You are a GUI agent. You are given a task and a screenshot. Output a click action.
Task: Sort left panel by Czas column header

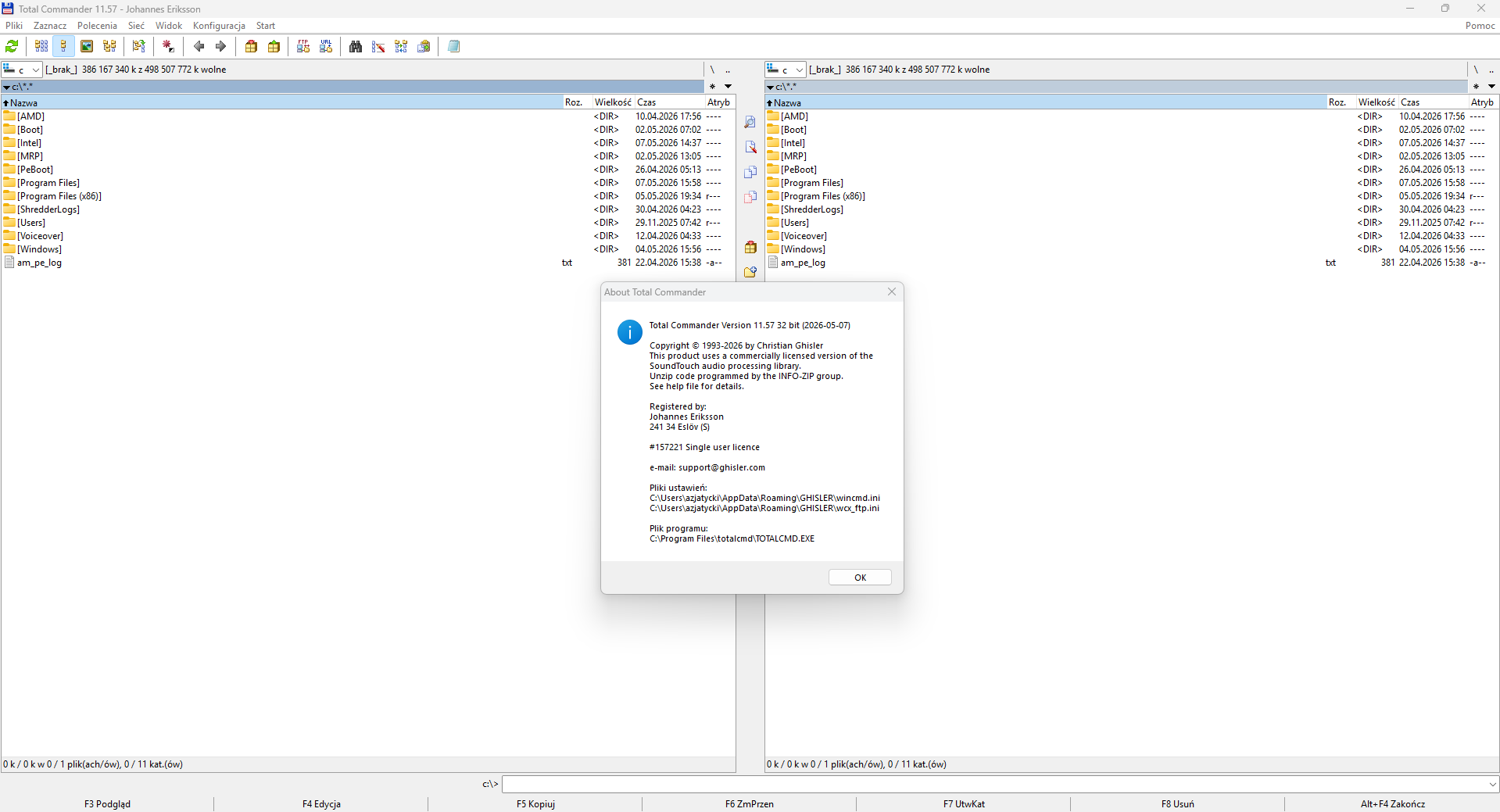click(x=670, y=102)
